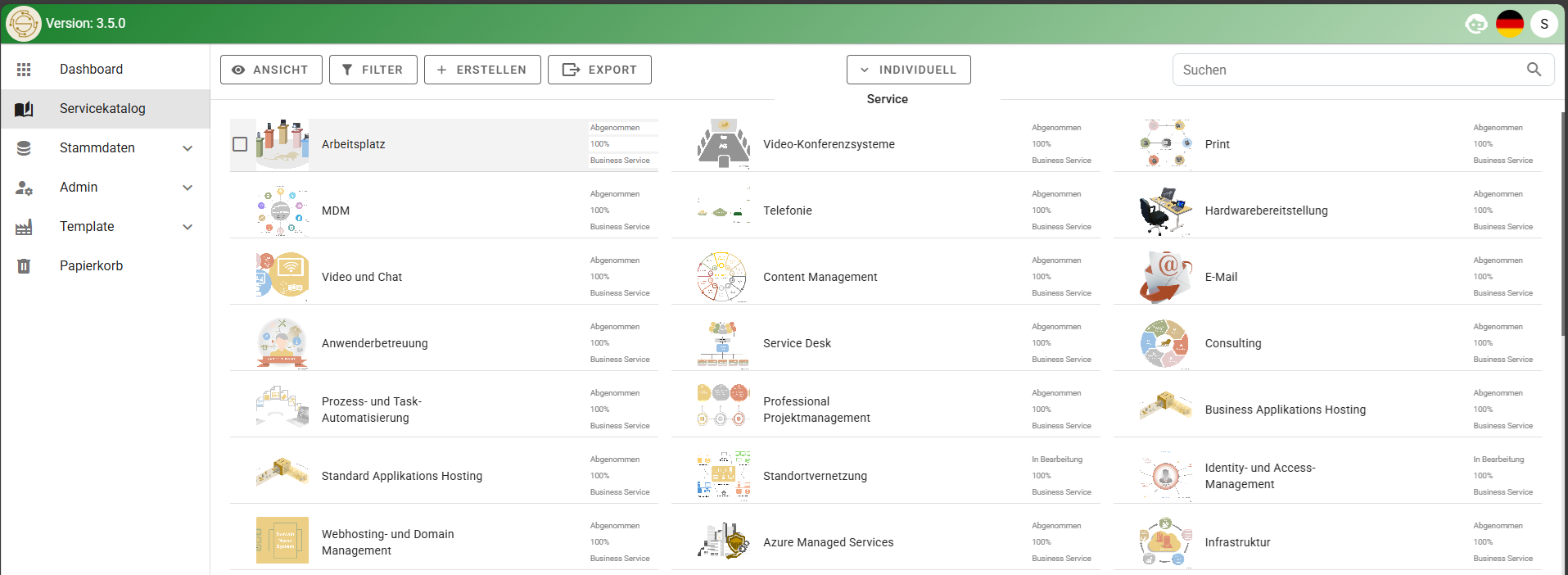Expand the Admin menu chevron
1568x575 pixels.
click(188, 188)
